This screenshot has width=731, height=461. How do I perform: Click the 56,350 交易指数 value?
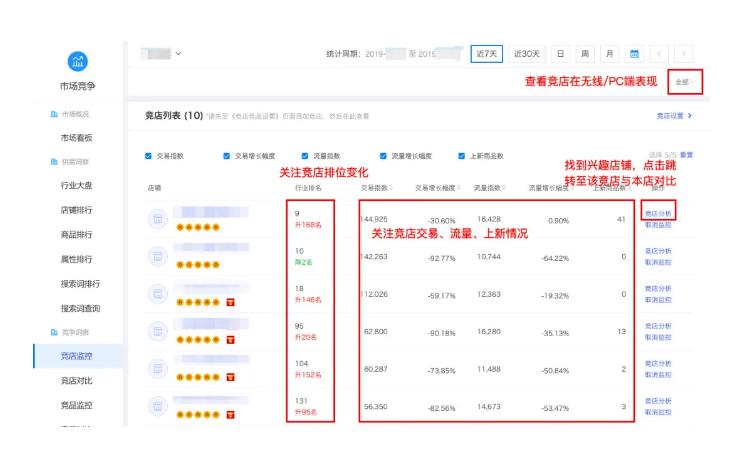click(x=376, y=406)
